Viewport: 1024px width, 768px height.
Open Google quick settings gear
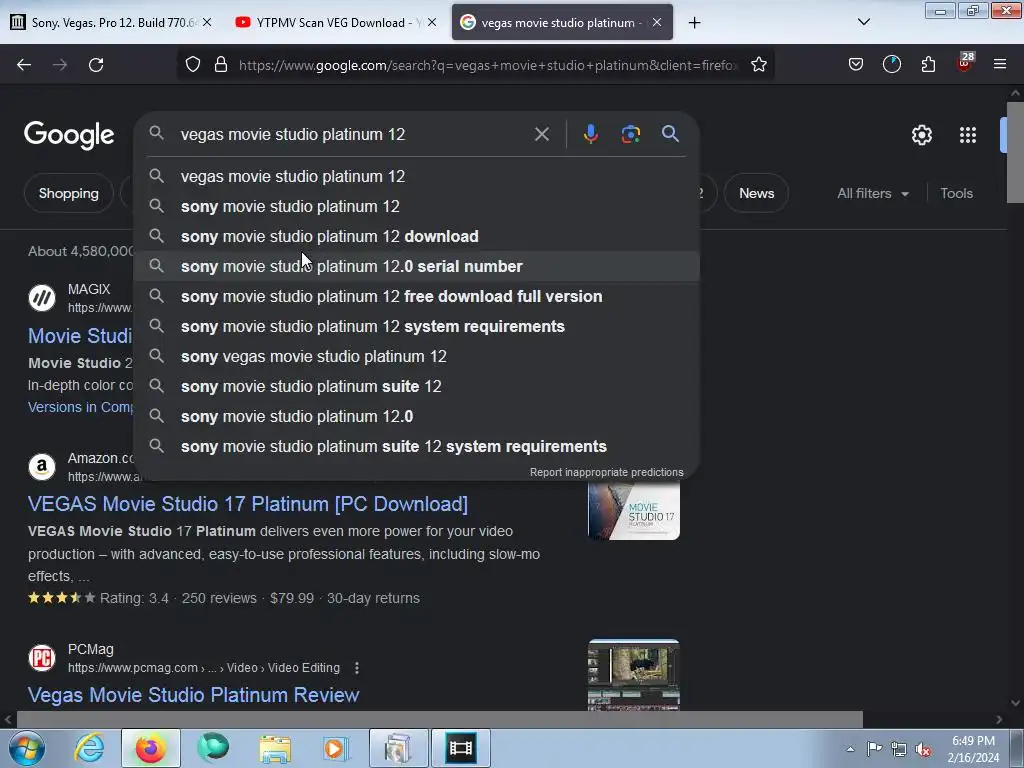click(921, 135)
